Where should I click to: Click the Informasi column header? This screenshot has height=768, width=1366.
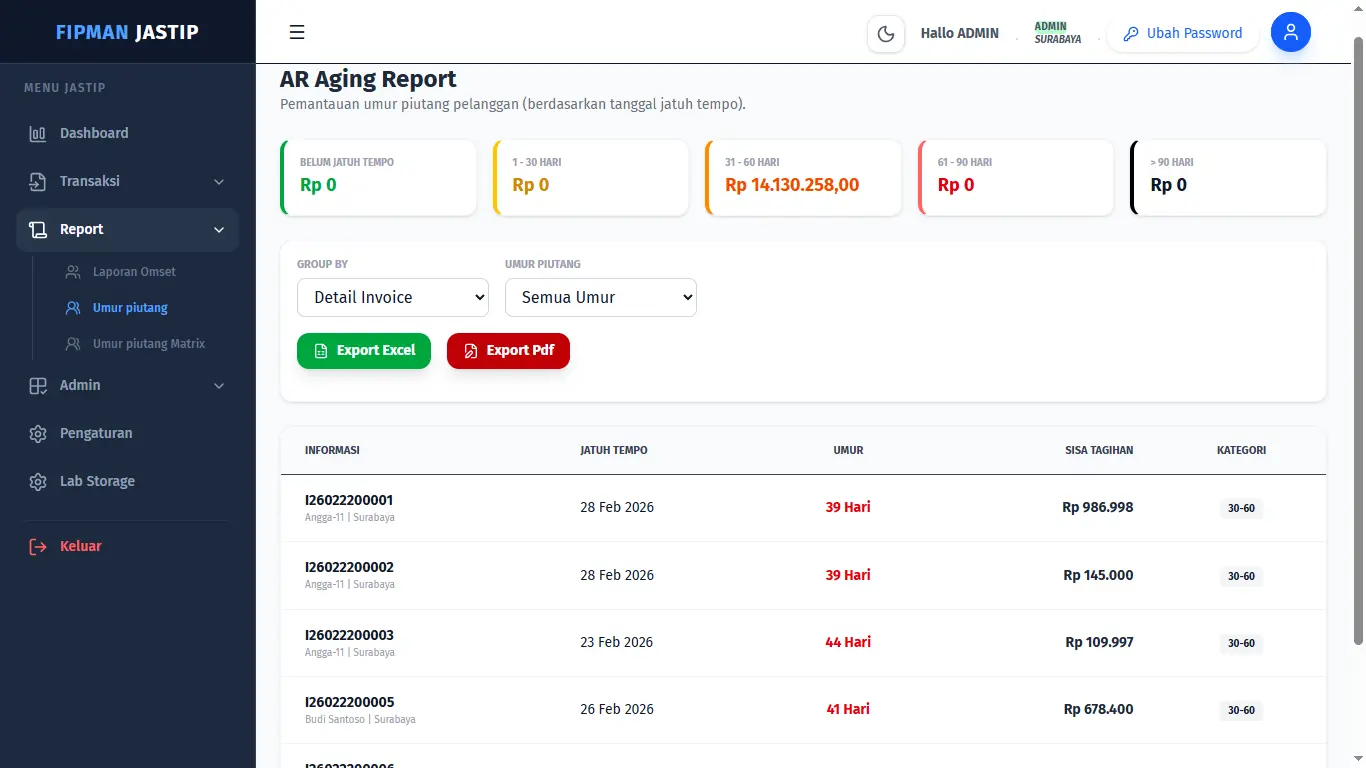[x=332, y=450]
